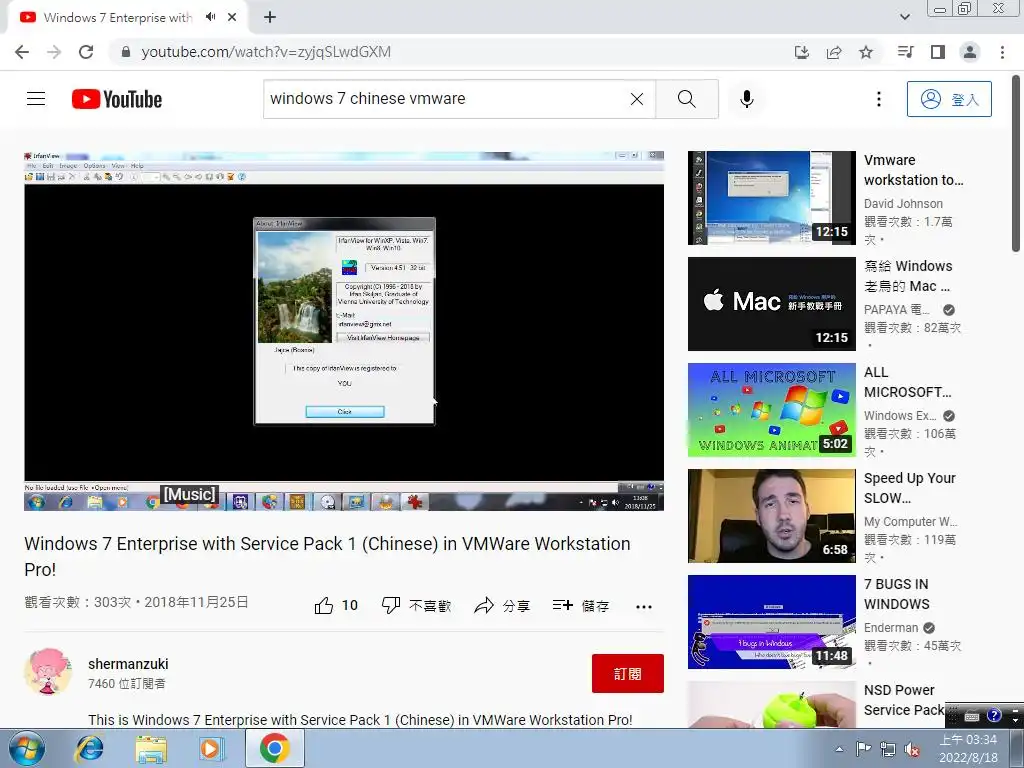Toggle the Chrome side panel icon

click(x=938, y=52)
